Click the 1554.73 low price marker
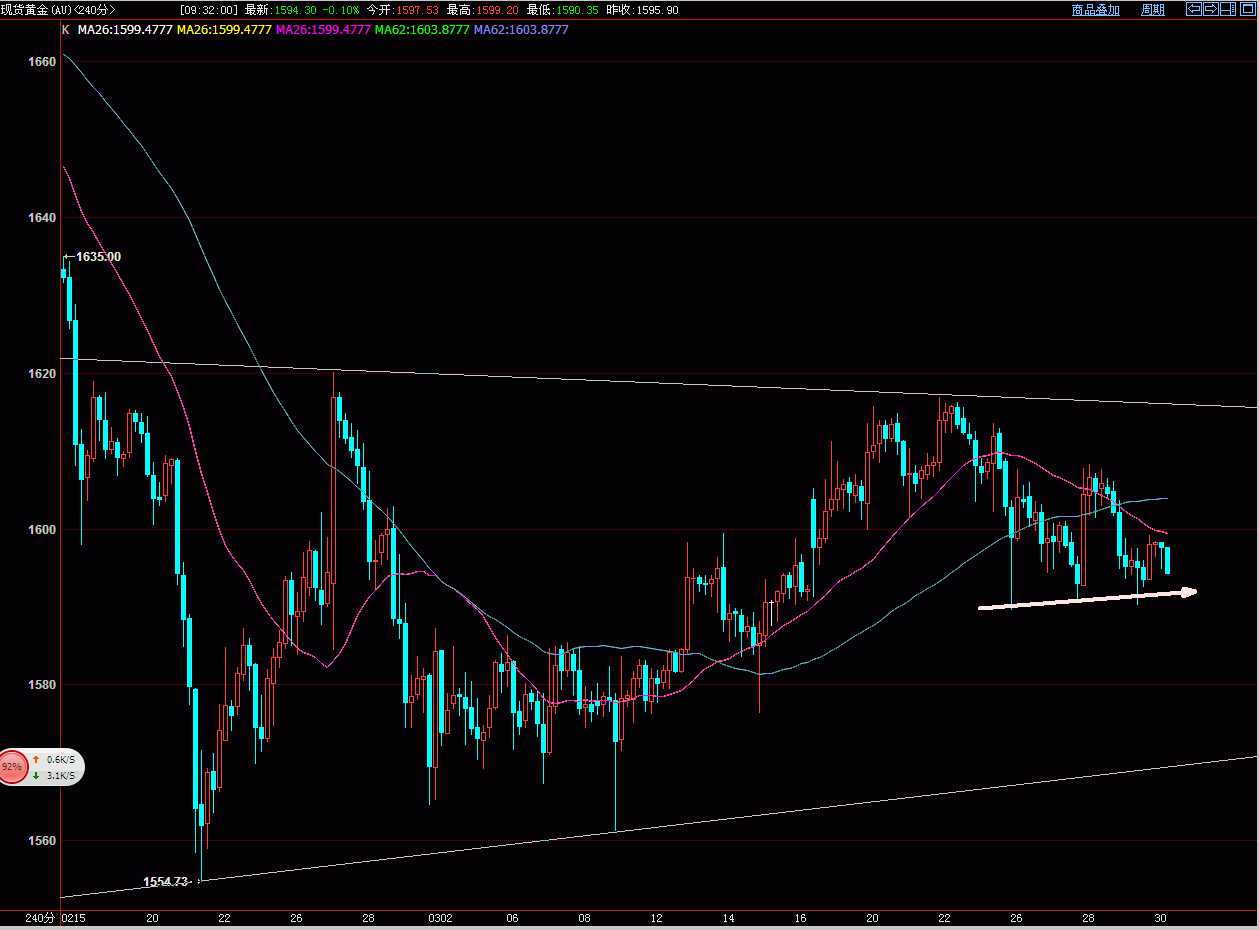 click(166, 881)
